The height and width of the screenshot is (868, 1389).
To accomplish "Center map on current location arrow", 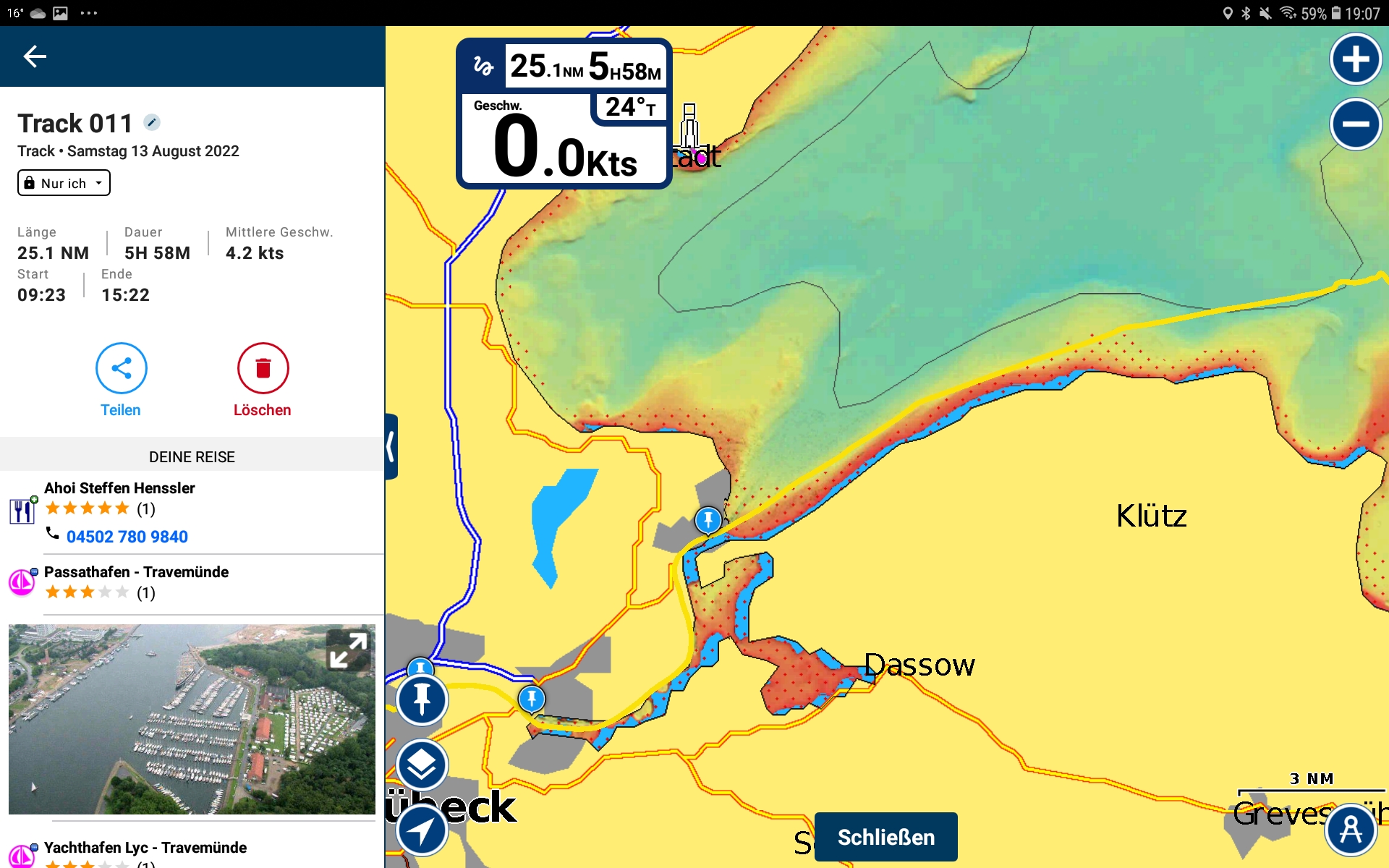I will tap(422, 830).
